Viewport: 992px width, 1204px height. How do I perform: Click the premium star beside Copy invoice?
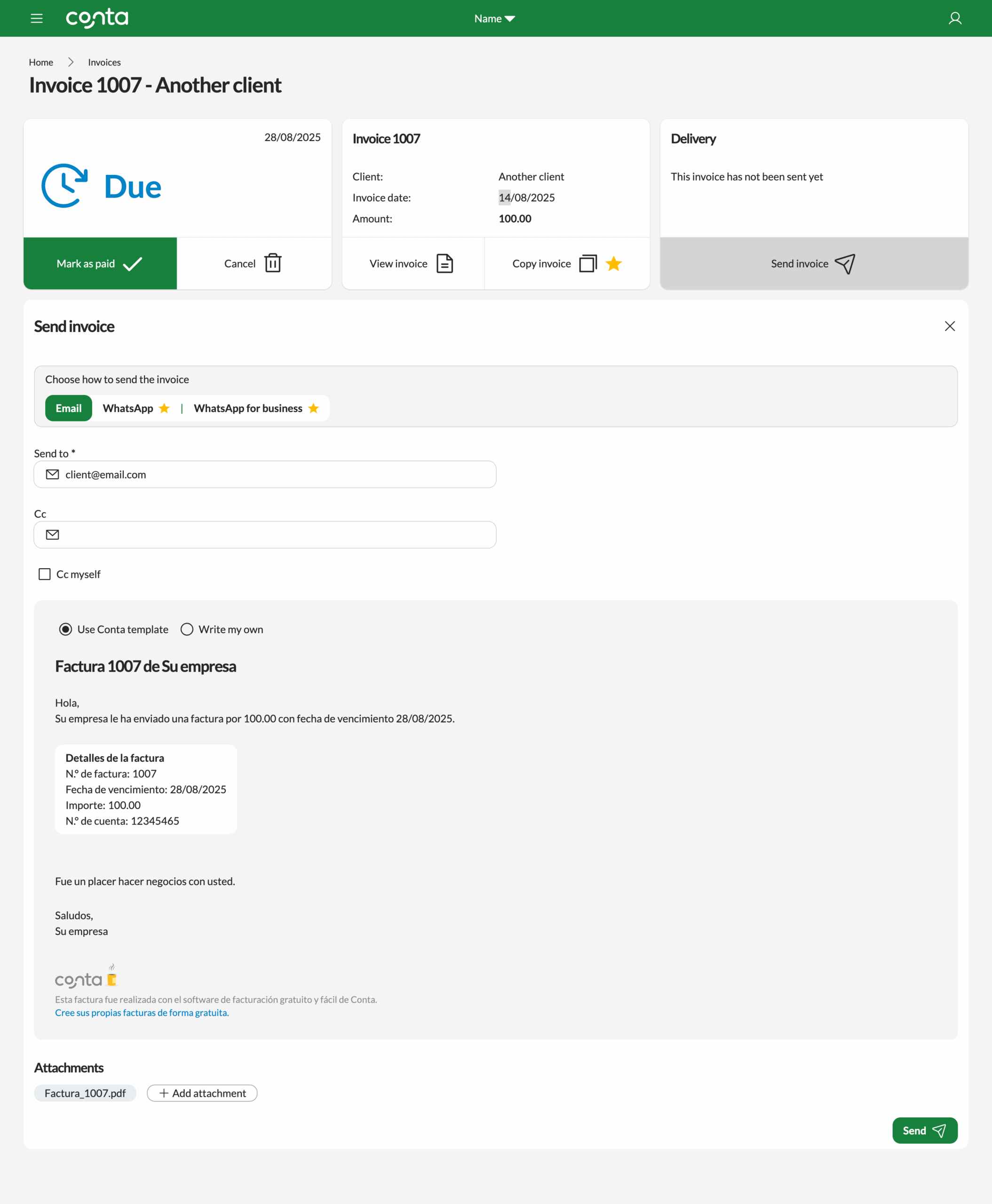614,263
